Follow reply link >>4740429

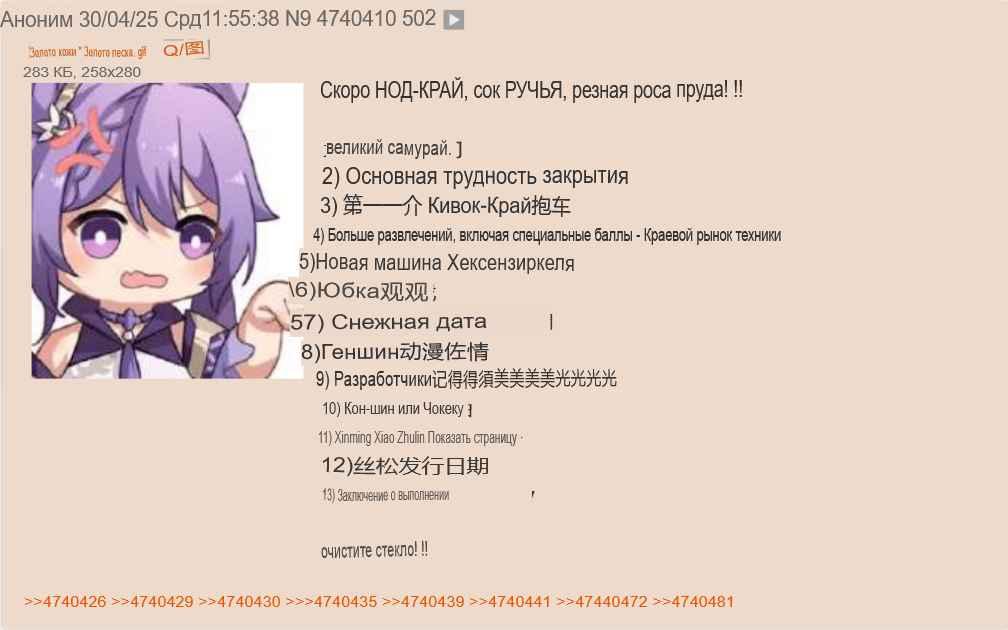pos(152,602)
